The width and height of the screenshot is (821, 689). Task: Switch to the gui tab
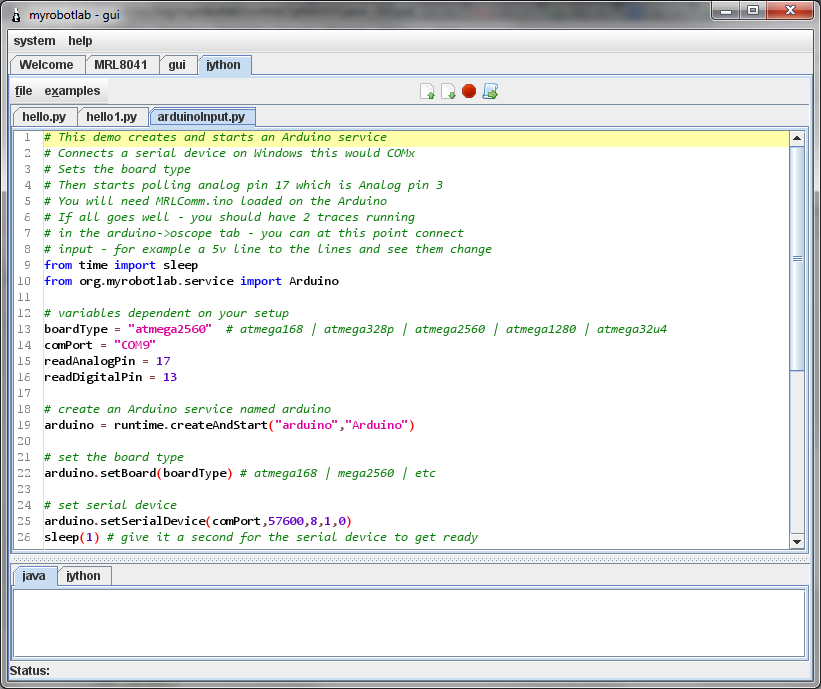tap(177, 65)
